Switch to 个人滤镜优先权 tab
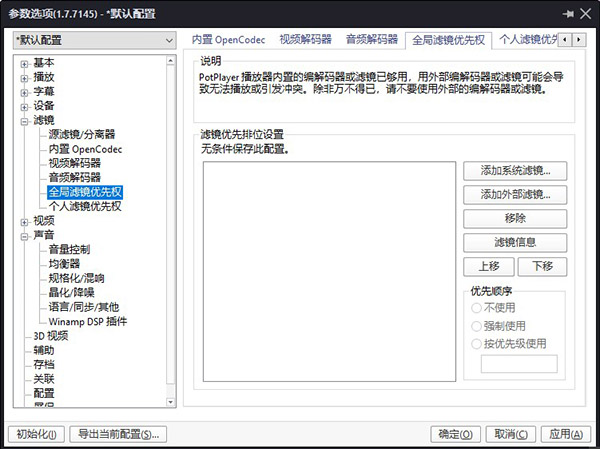 click(x=527, y=40)
